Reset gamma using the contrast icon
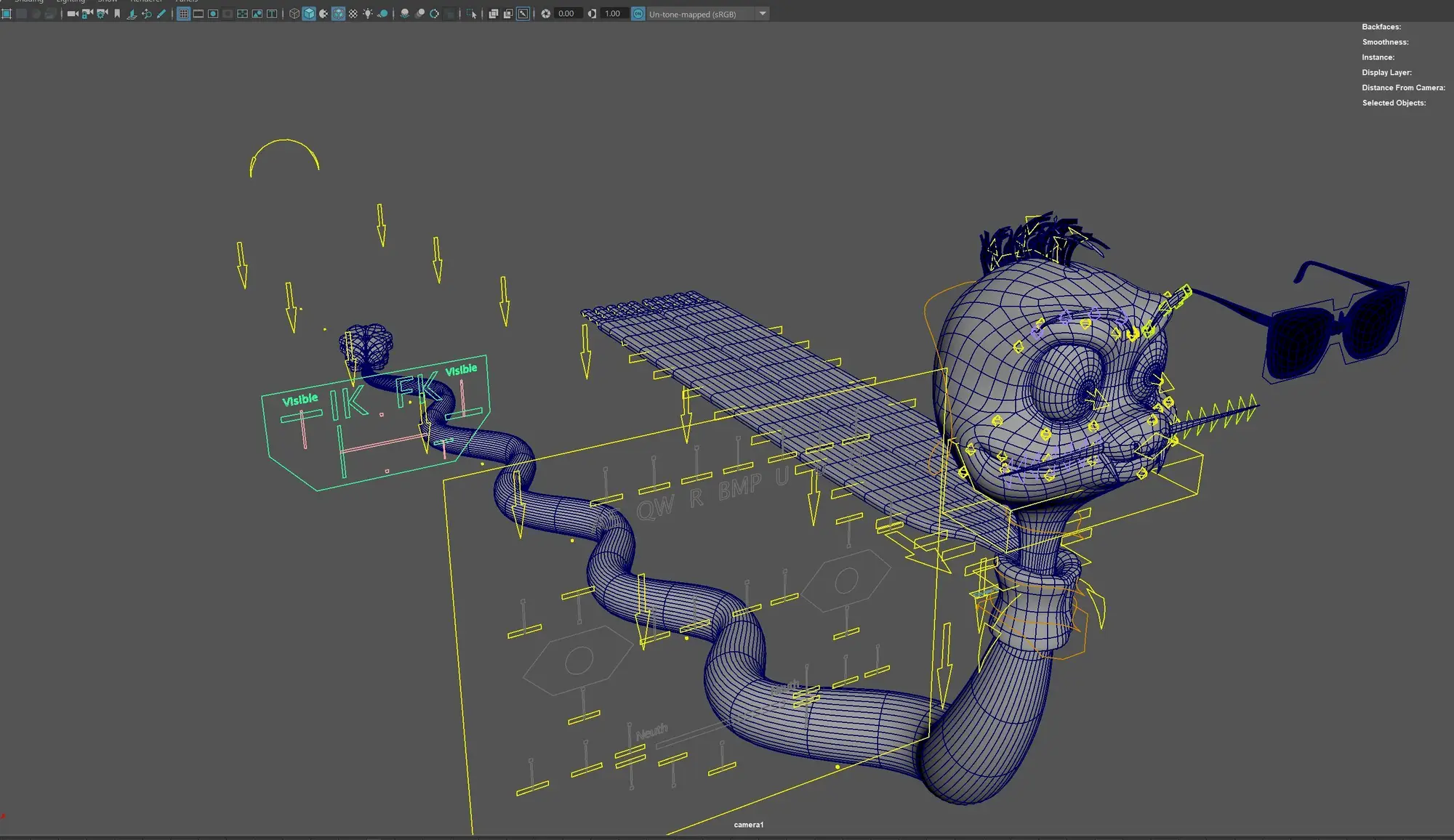1454x840 pixels. pyautogui.click(x=592, y=14)
